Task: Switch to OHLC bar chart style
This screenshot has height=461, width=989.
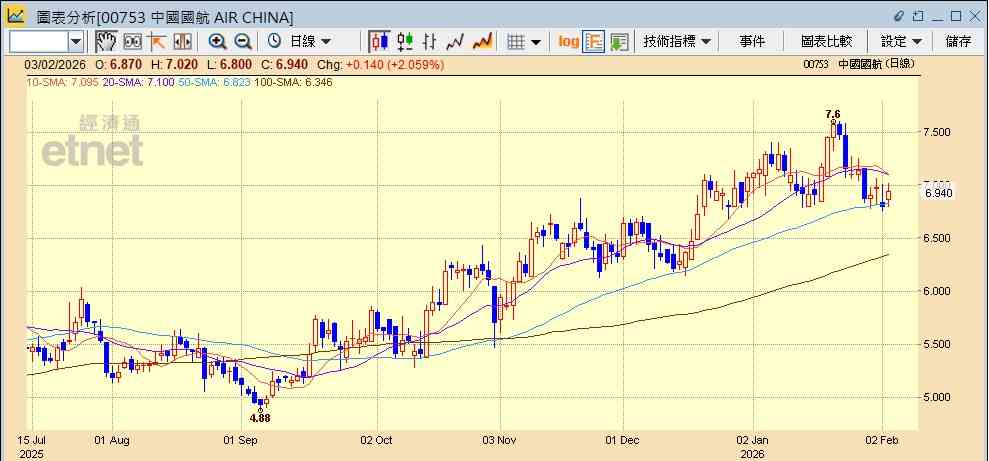Action: [430, 42]
